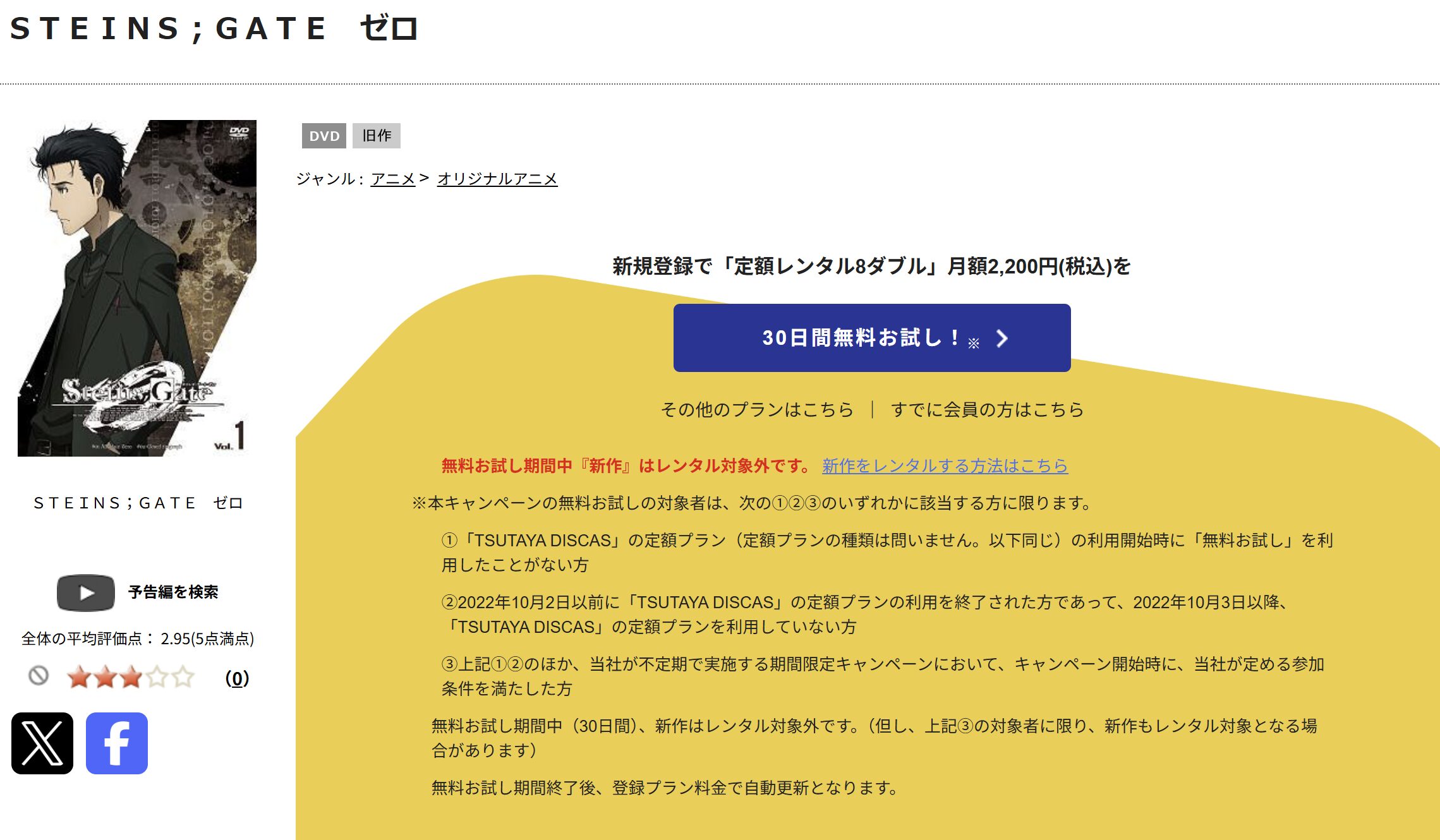Click the 無料お試し期間中（30日間）notice paragraph

874,738
